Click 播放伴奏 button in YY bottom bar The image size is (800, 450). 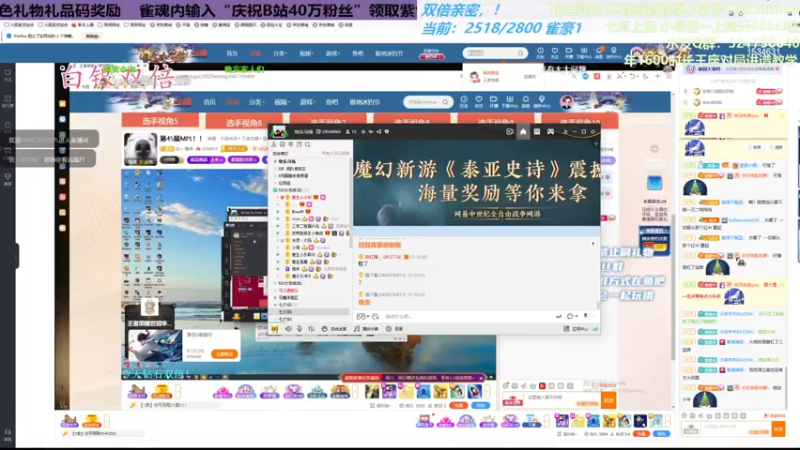tap(366, 329)
